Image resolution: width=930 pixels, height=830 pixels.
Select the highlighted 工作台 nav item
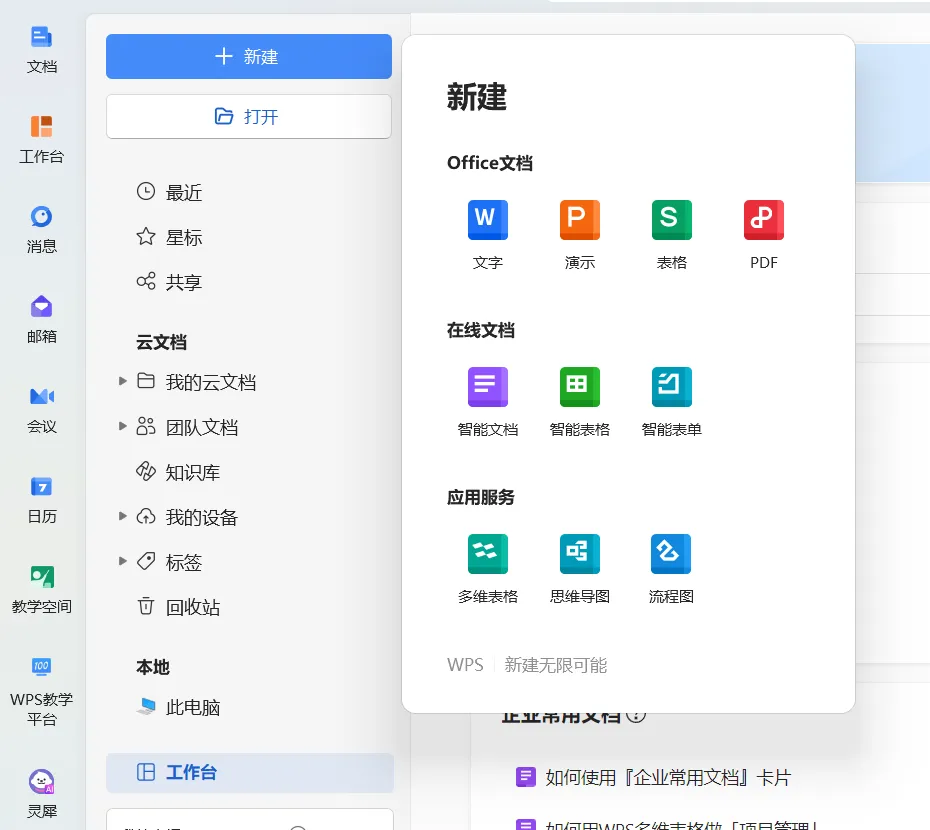pyautogui.click(x=250, y=772)
